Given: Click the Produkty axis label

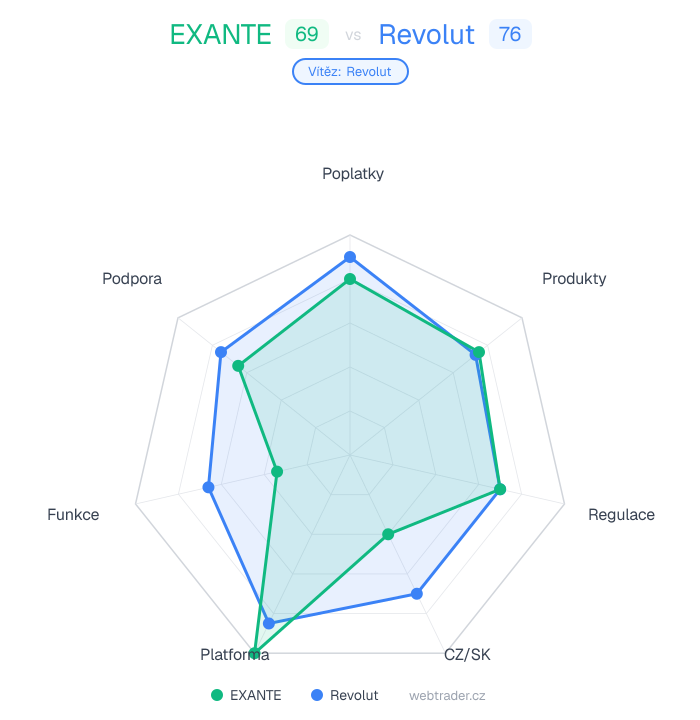Looking at the screenshot, I should pos(574,279).
